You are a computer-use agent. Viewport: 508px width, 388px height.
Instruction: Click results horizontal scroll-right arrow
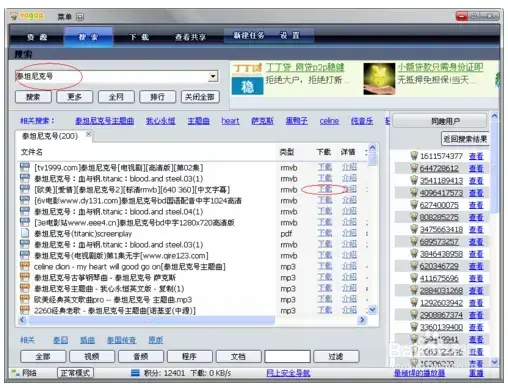click(x=362, y=320)
